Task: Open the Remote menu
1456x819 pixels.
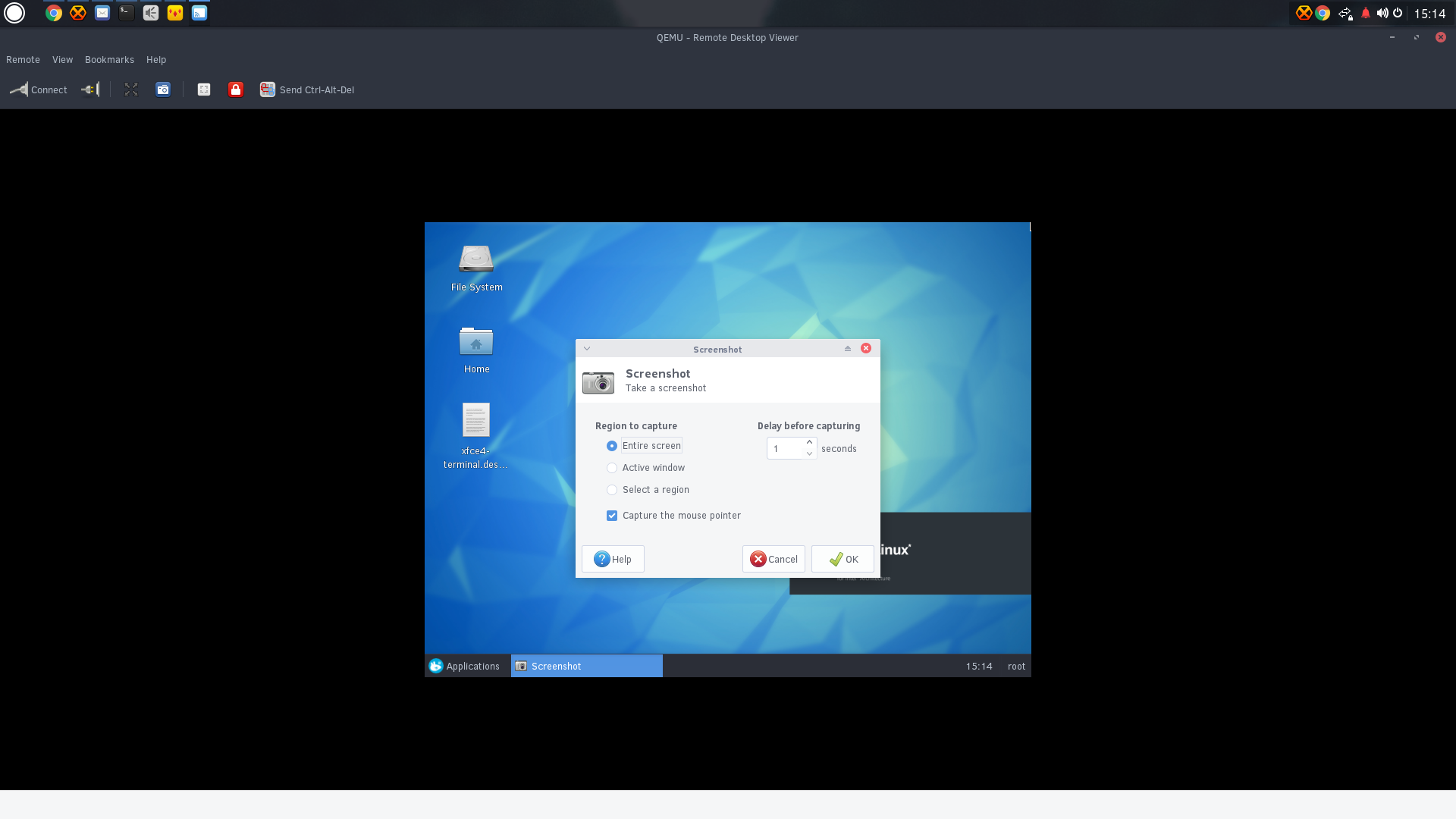Action: click(23, 60)
